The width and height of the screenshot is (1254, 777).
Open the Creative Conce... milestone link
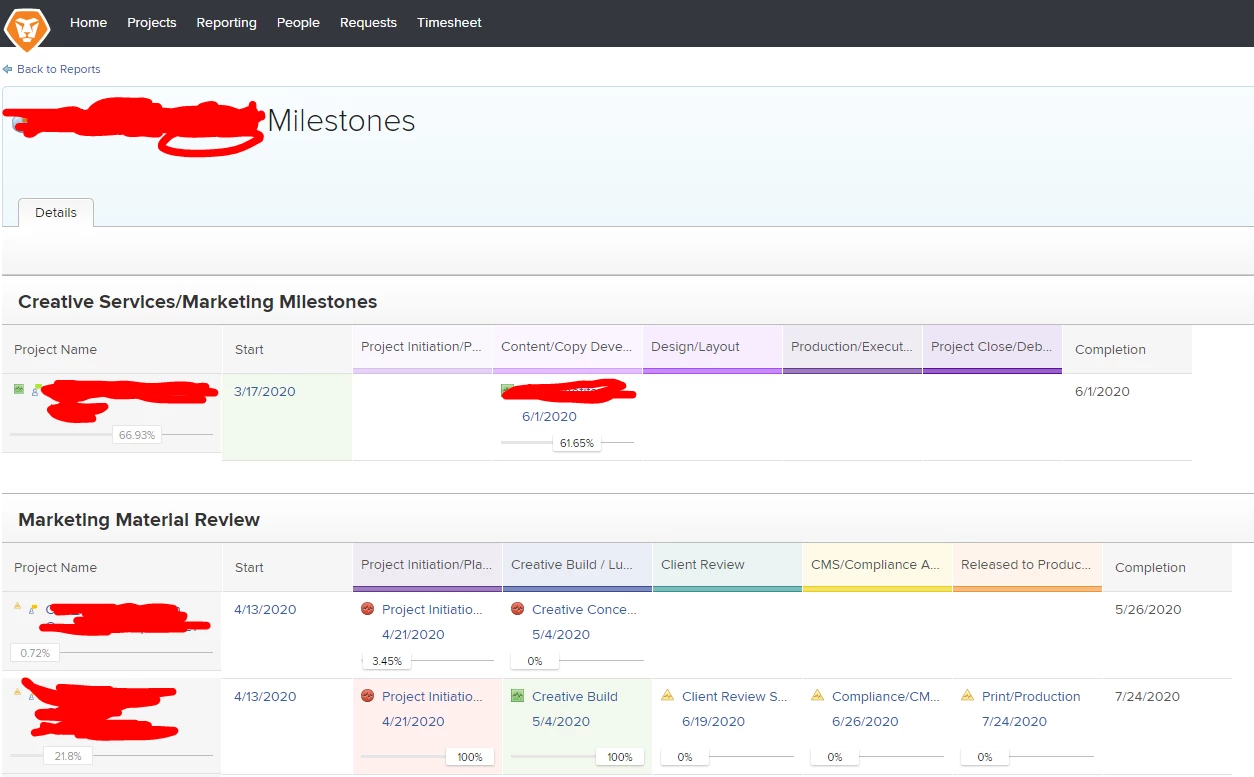[x=584, y=609]
